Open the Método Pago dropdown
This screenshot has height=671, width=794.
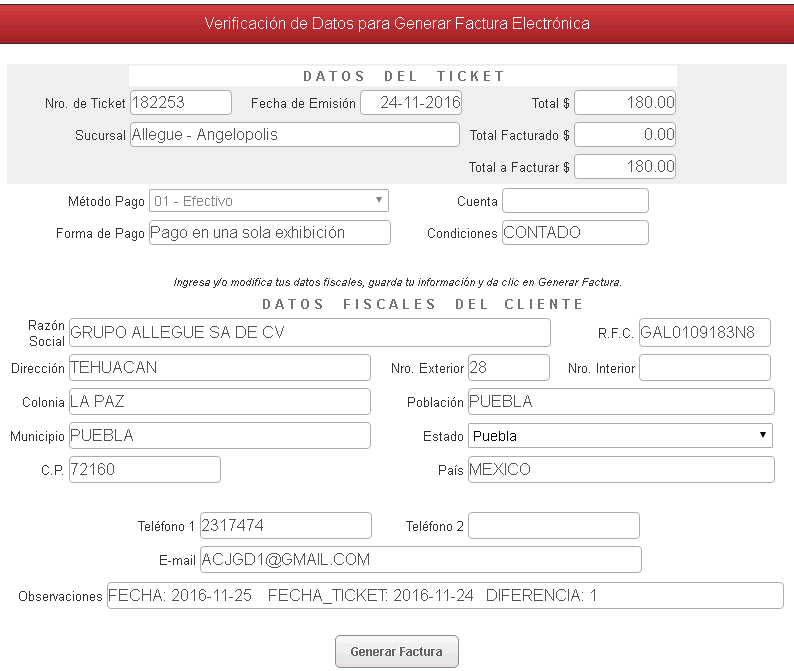click(269, 201)
